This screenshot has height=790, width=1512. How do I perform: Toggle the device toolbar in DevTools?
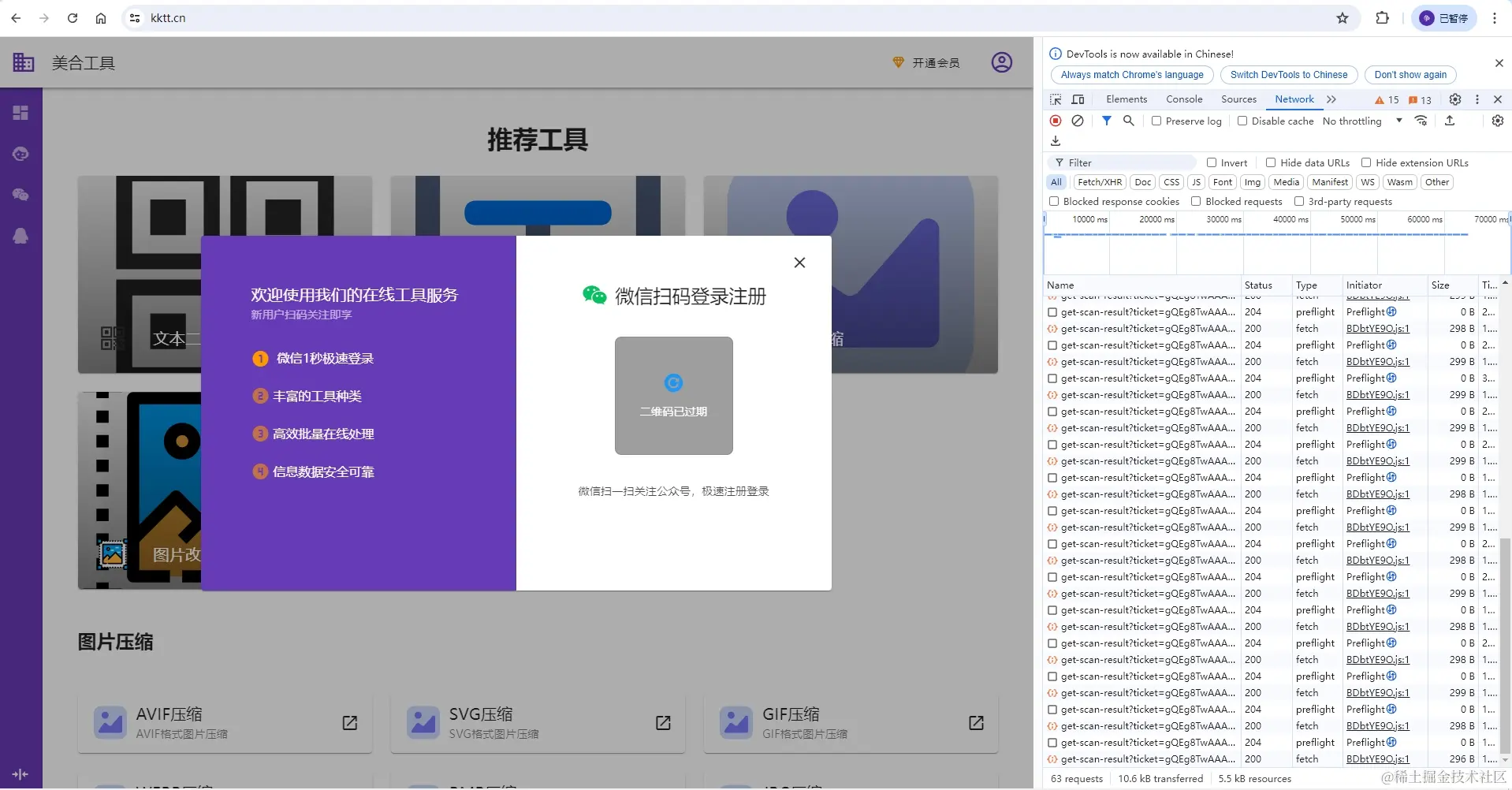pos(1078,99)
